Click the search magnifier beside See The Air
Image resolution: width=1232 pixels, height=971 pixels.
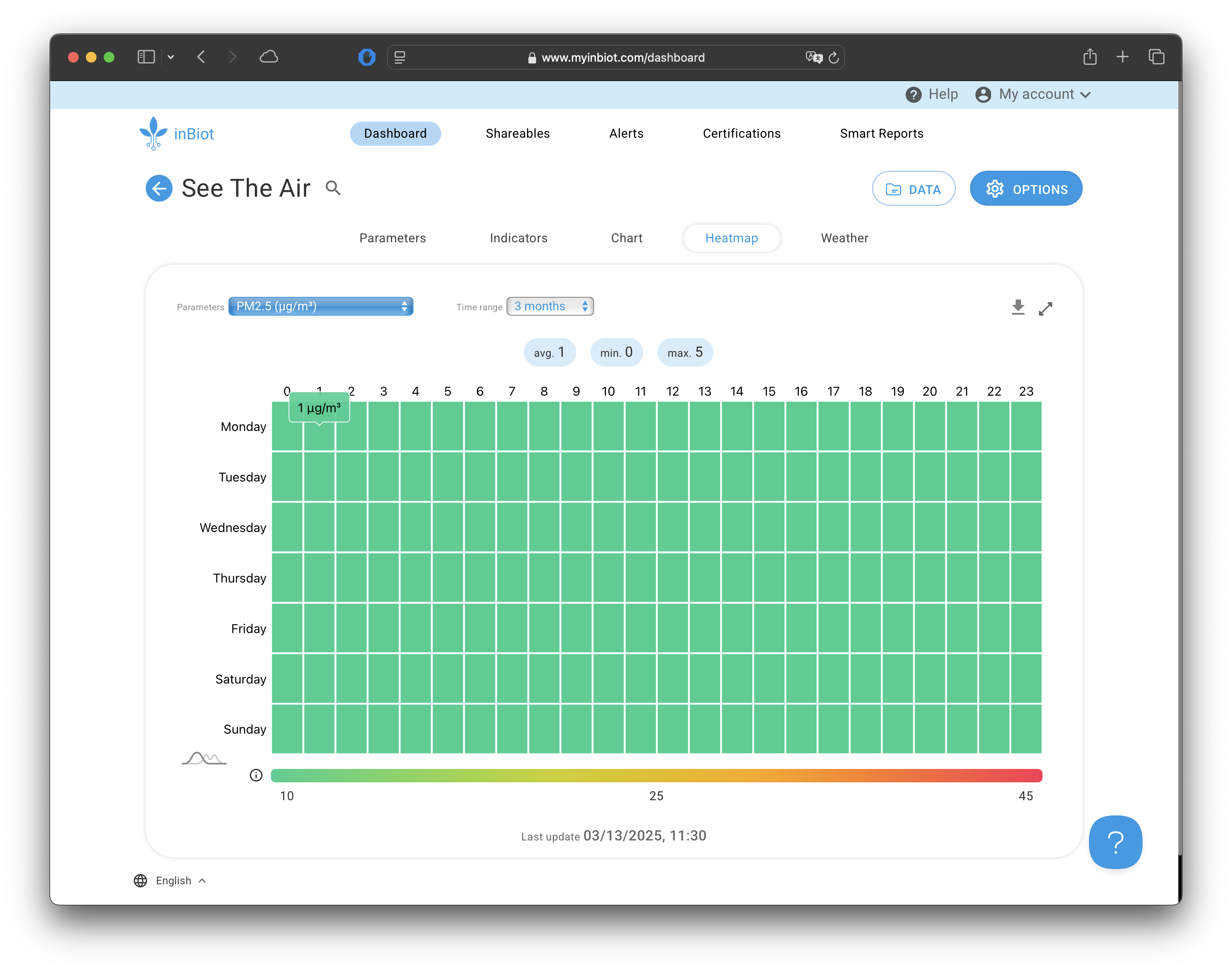coord(333,188)
